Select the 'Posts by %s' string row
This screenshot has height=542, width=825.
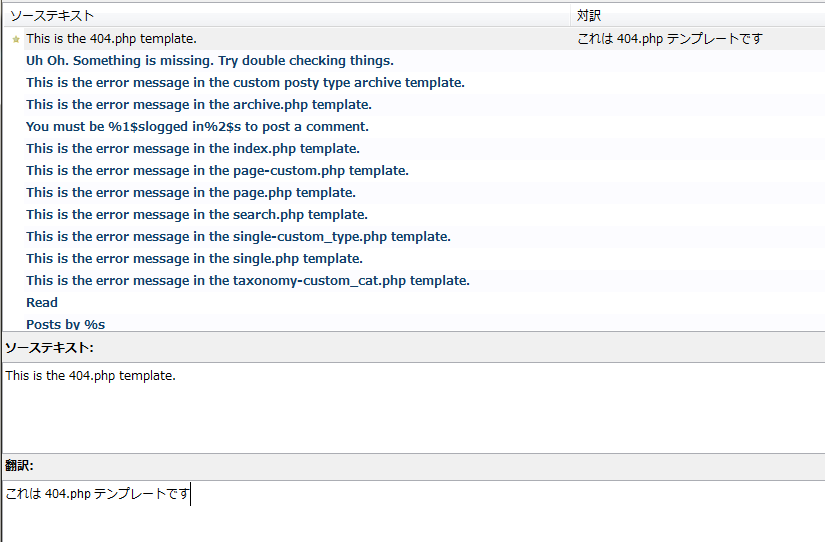click(65, 324)
